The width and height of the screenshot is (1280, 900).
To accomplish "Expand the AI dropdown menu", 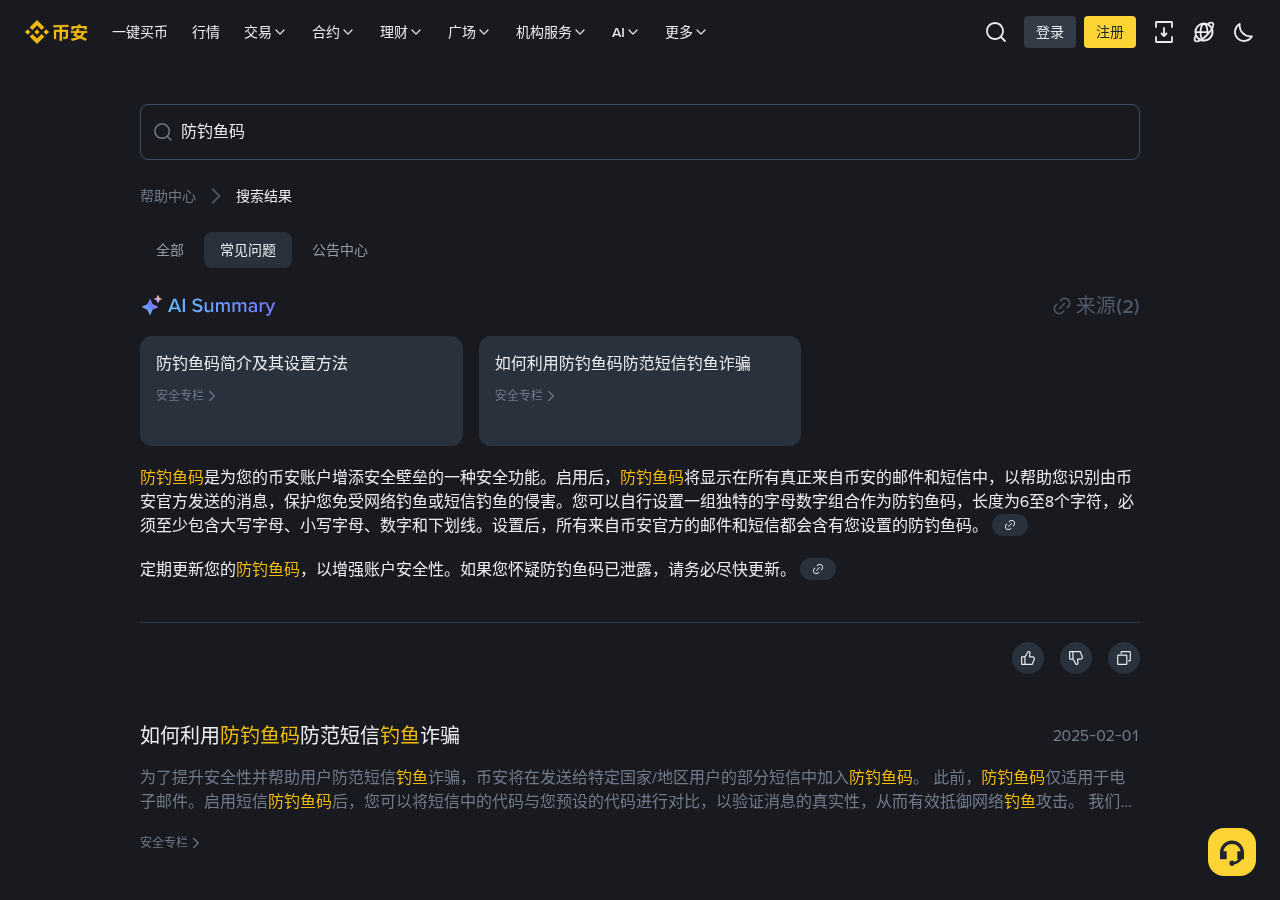I will 625,32.
